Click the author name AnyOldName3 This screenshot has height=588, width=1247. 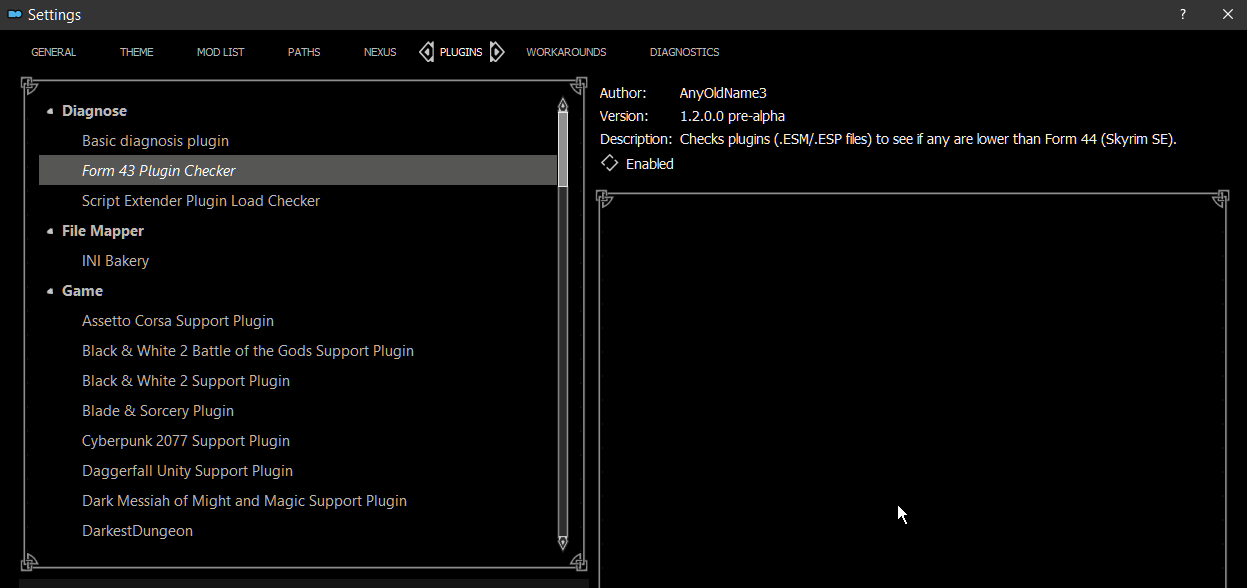[x=723, y=93]
